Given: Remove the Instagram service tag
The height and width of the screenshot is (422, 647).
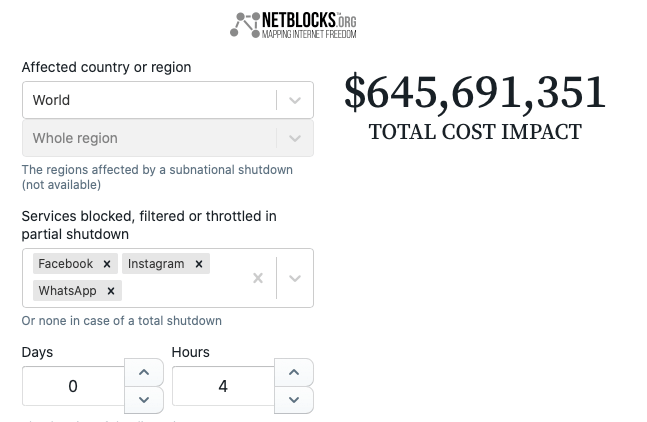Looking at the screenshot, I should pos(199,264).
